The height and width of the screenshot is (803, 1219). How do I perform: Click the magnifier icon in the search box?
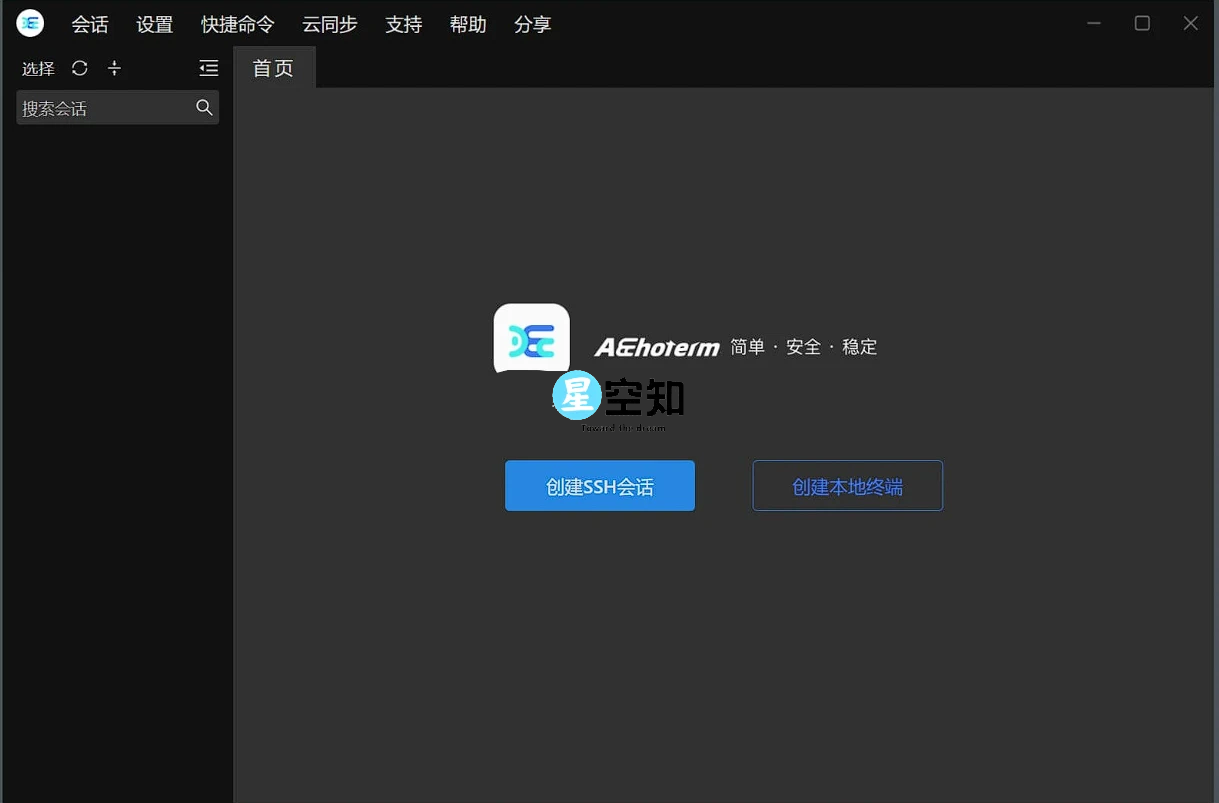[x=204, y=107]
